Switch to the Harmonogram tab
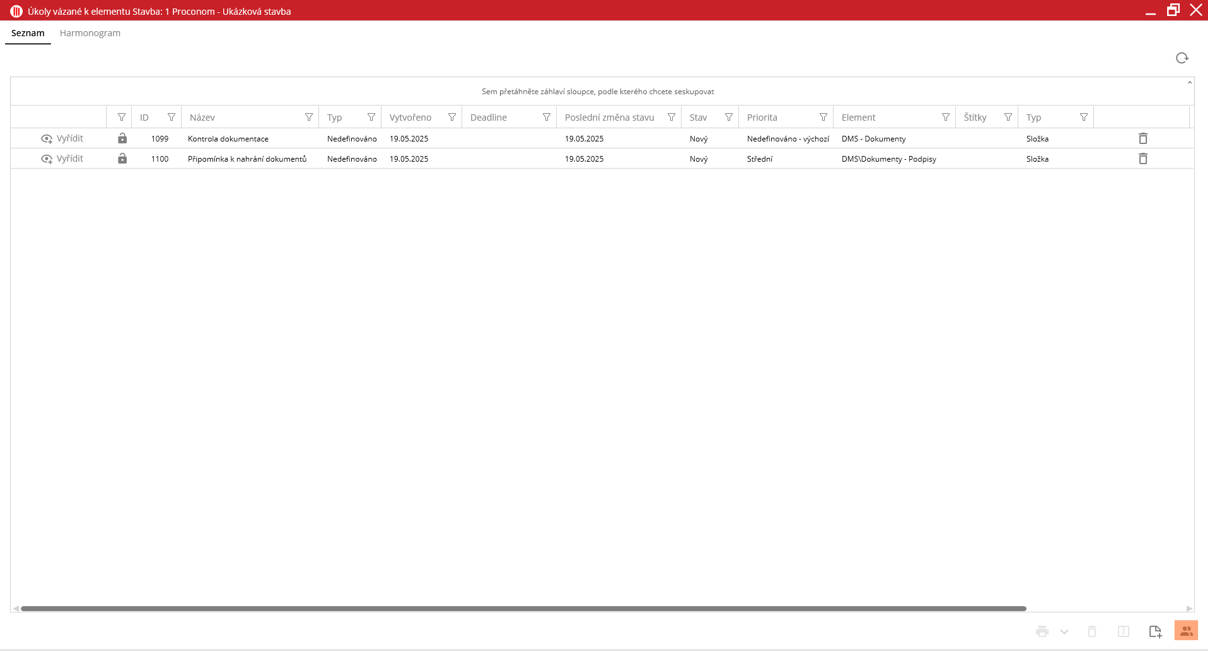This screenshot has height=651, width=1208. [x=90, y=33]
